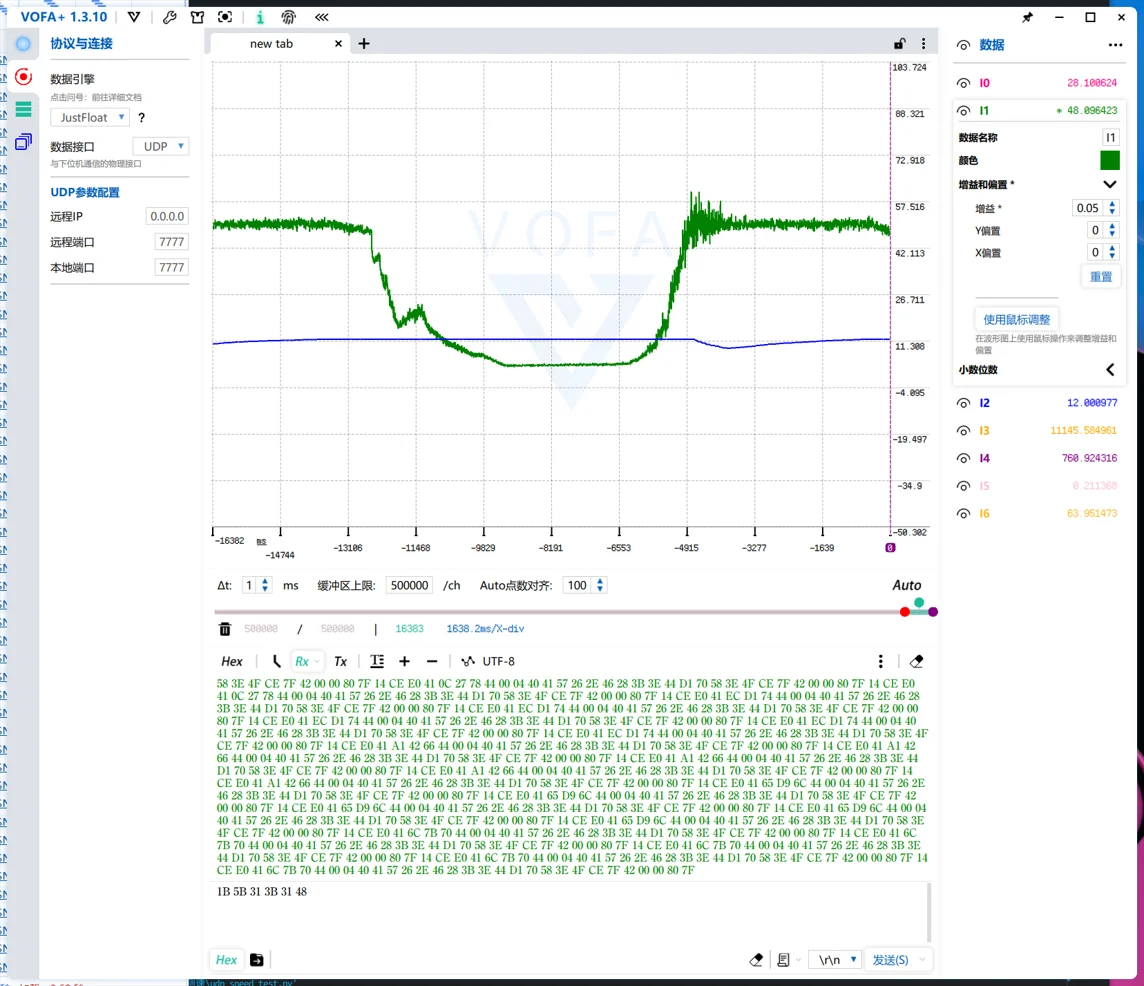This screenshot has height=986, width=1144.
Task: Click the reset (重置) button
Action: click(1101, 277)
